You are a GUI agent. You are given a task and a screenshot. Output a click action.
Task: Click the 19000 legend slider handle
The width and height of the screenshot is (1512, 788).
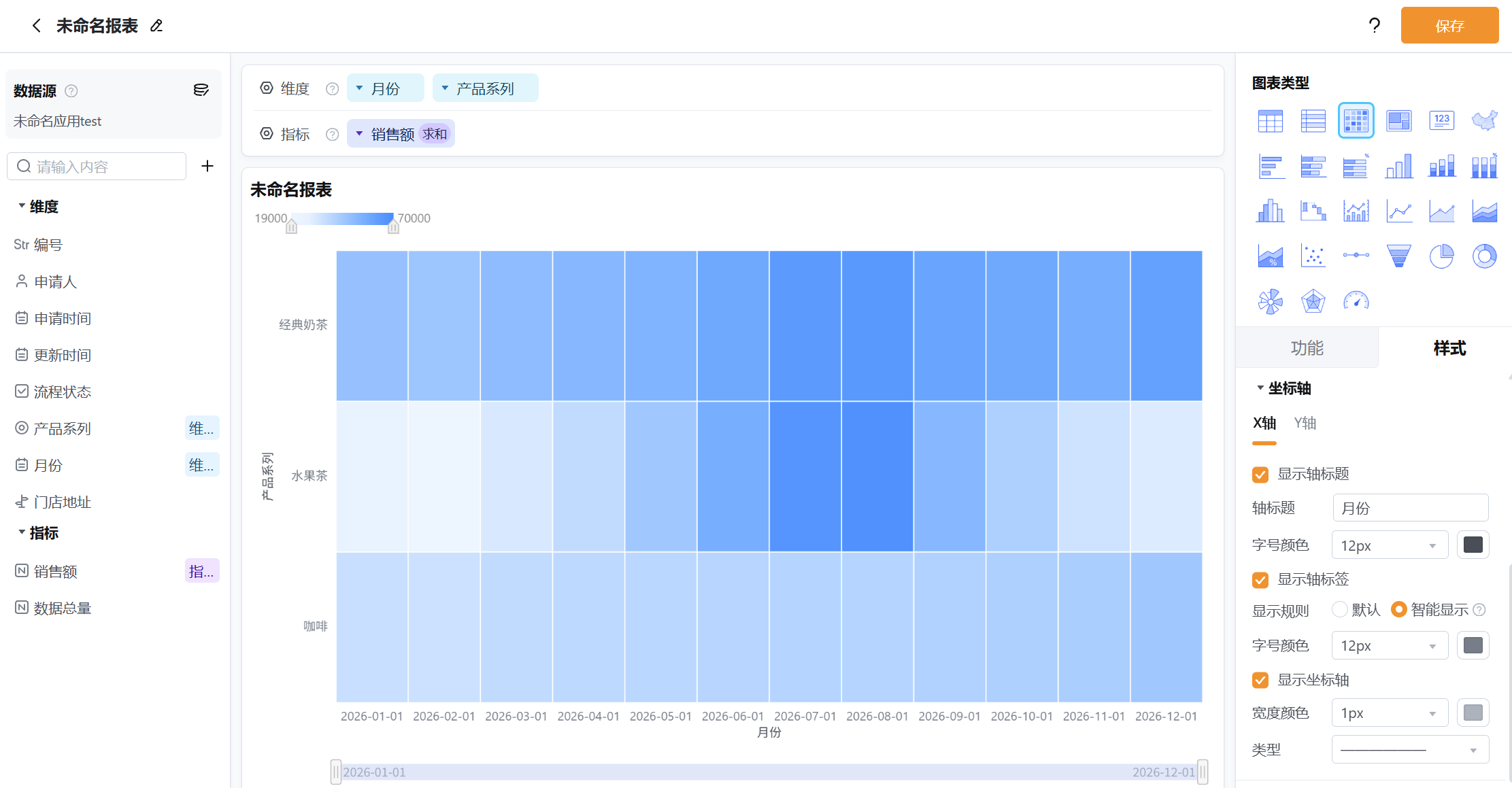pos(291,226)
